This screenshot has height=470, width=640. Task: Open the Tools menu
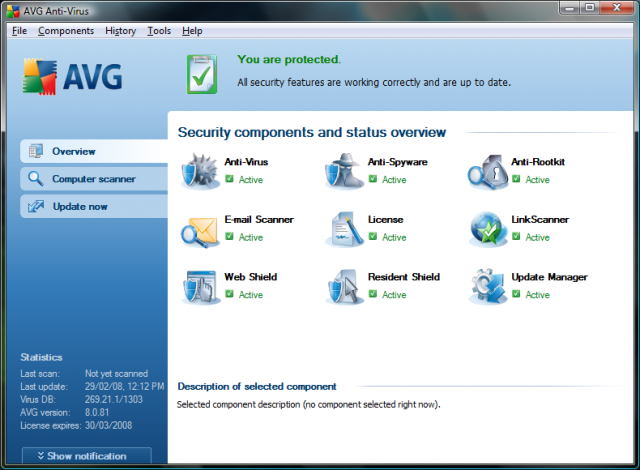pyautogui.click(x=159, y=31)
